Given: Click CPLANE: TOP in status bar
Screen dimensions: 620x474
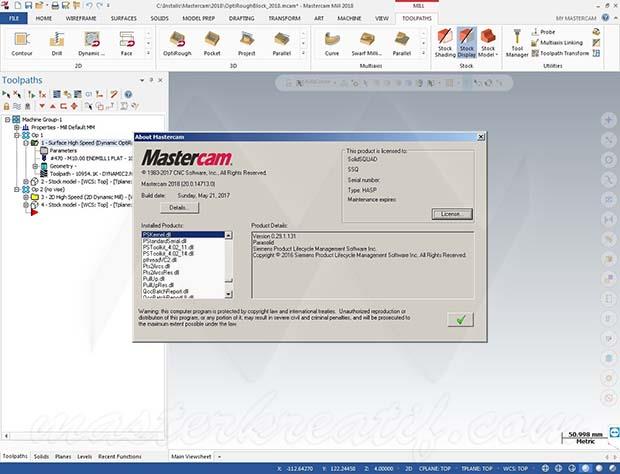Looking at the screenshot, I should (x=435, y=468).
